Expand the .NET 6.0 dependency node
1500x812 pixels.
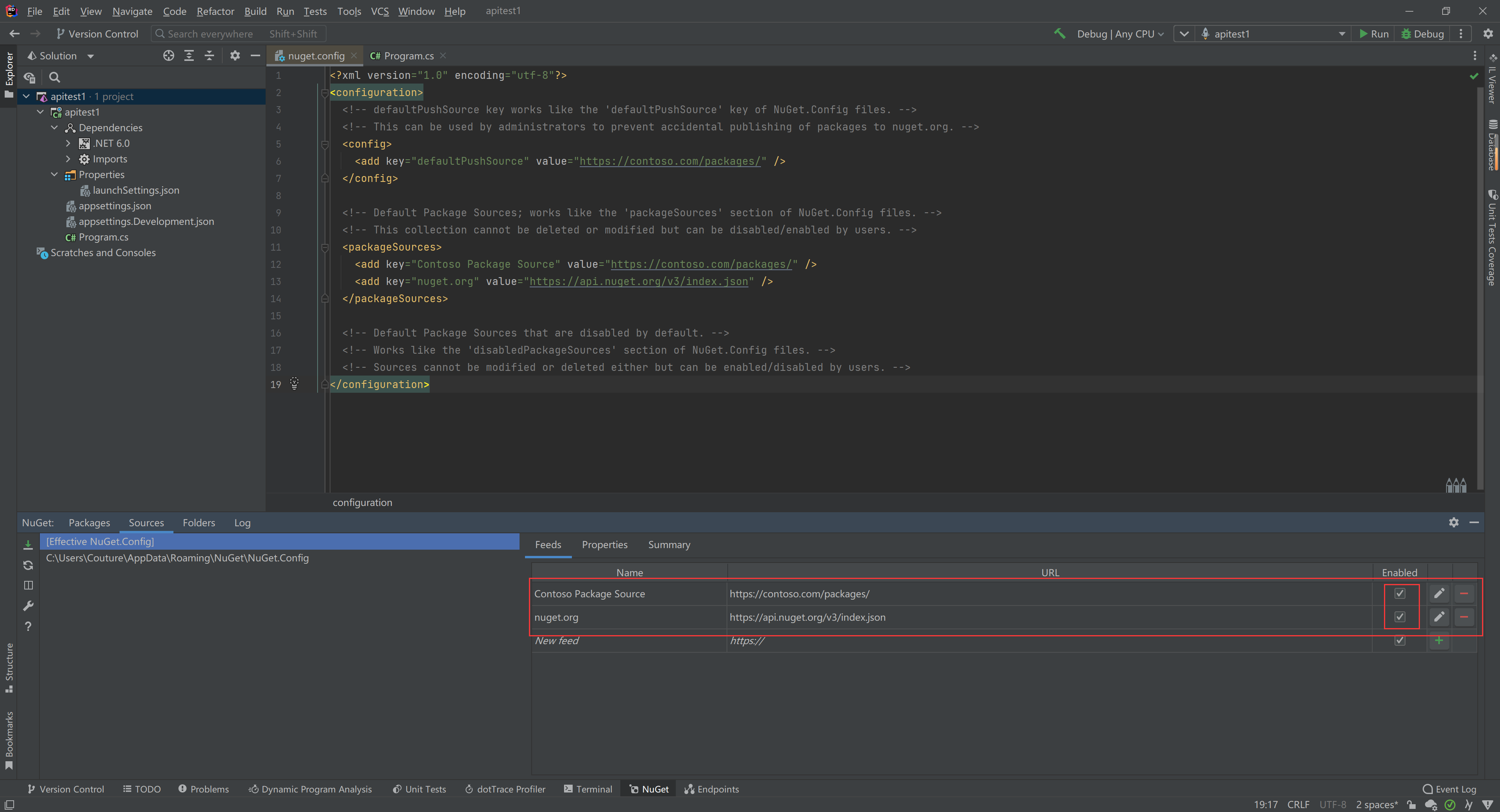[x=68, y=143]
